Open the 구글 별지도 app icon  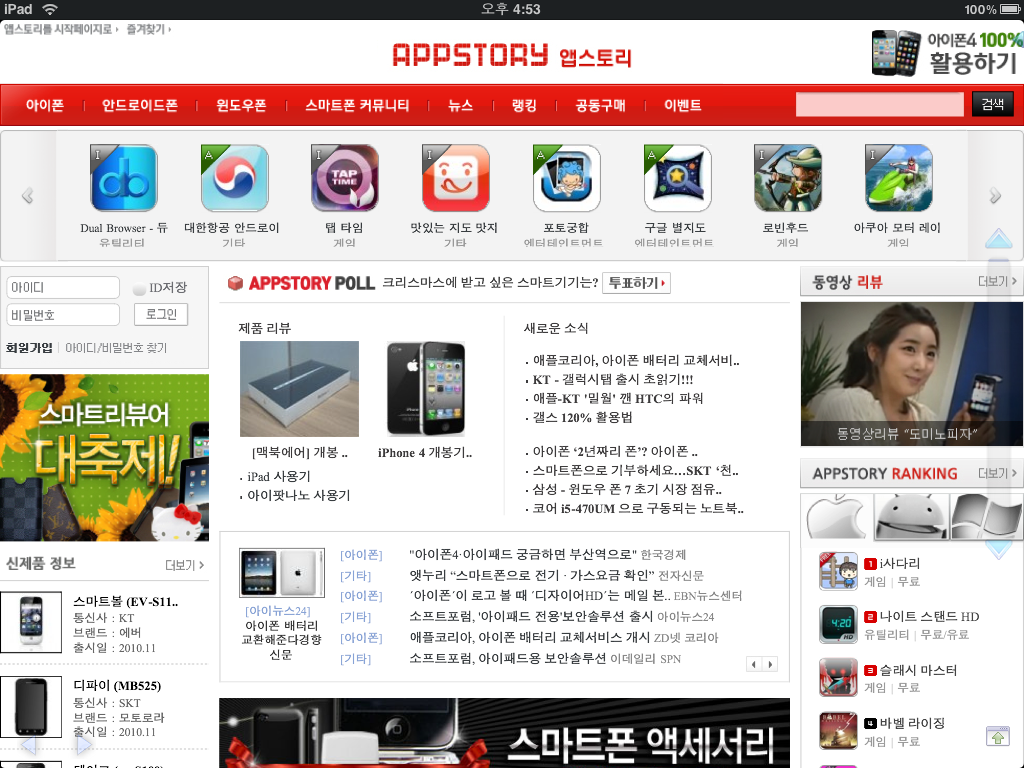(677, 178)
